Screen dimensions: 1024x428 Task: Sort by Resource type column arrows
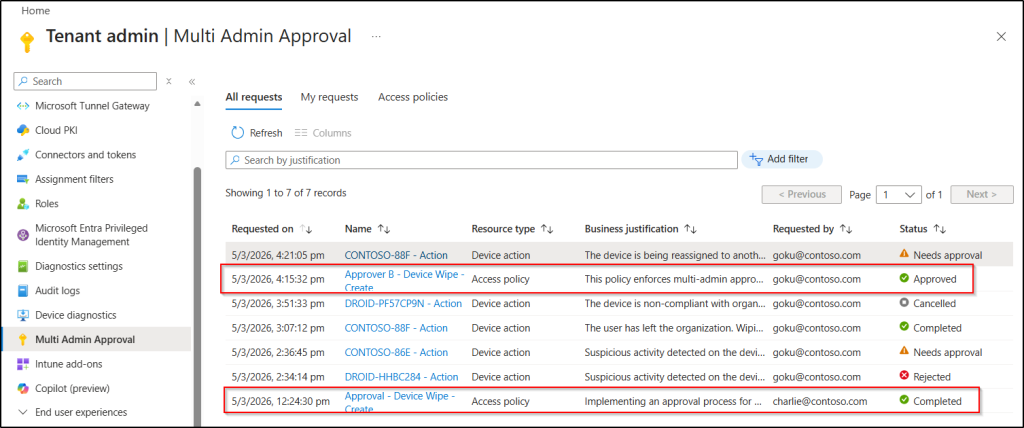(547, 229)
